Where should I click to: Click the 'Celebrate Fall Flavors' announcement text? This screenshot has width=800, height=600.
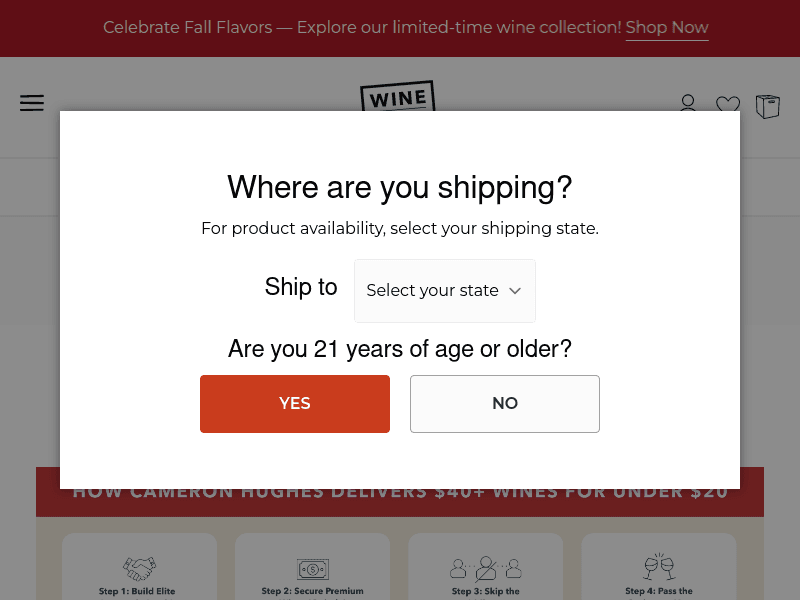click(x=360, y=28)
